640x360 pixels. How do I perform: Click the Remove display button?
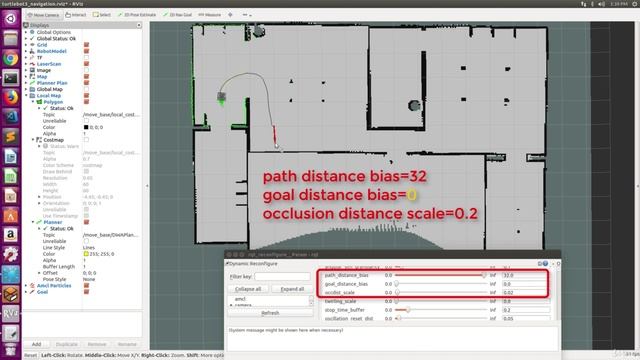(97, 344)
